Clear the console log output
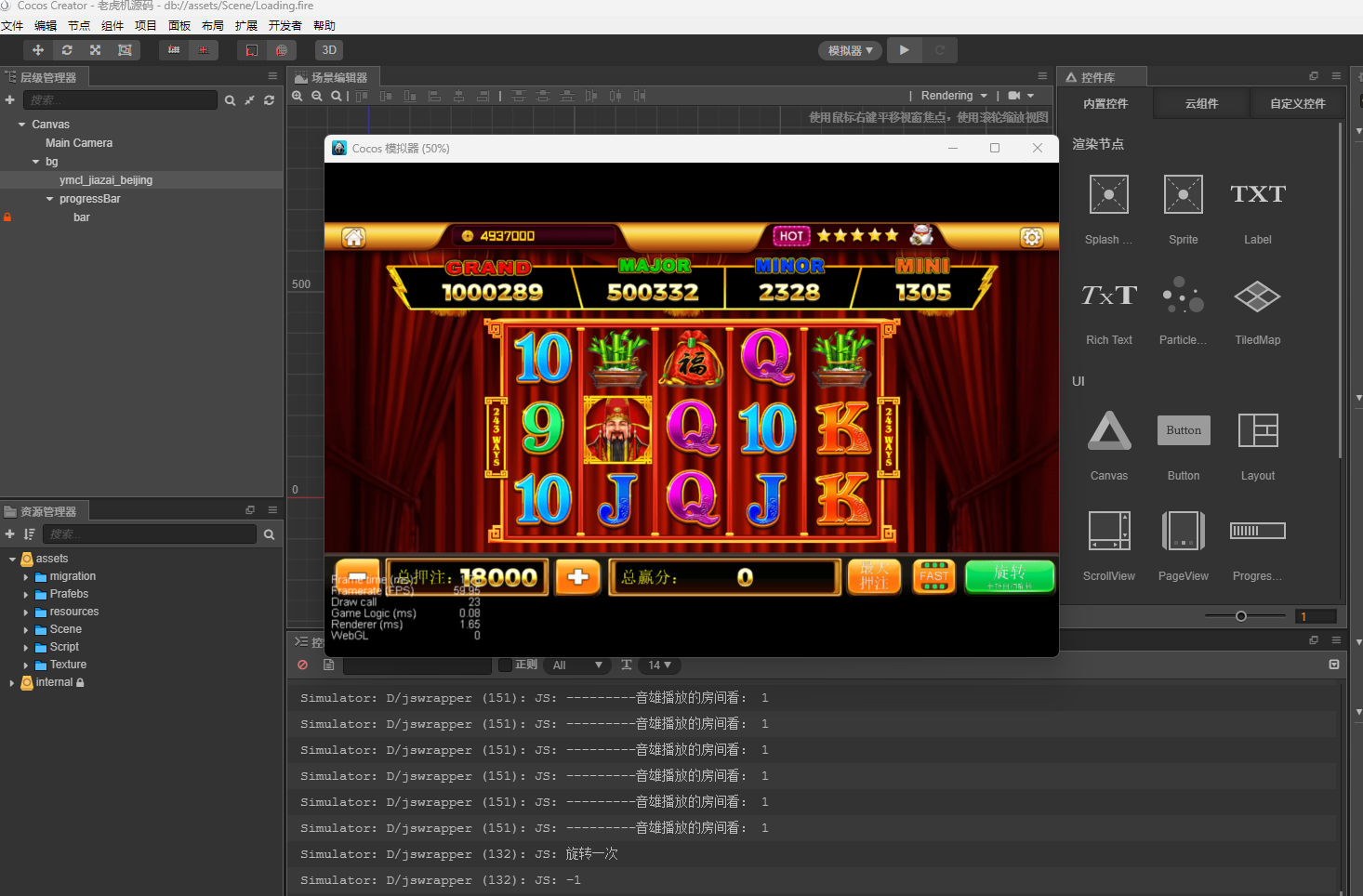 click(x=302, y=665)
